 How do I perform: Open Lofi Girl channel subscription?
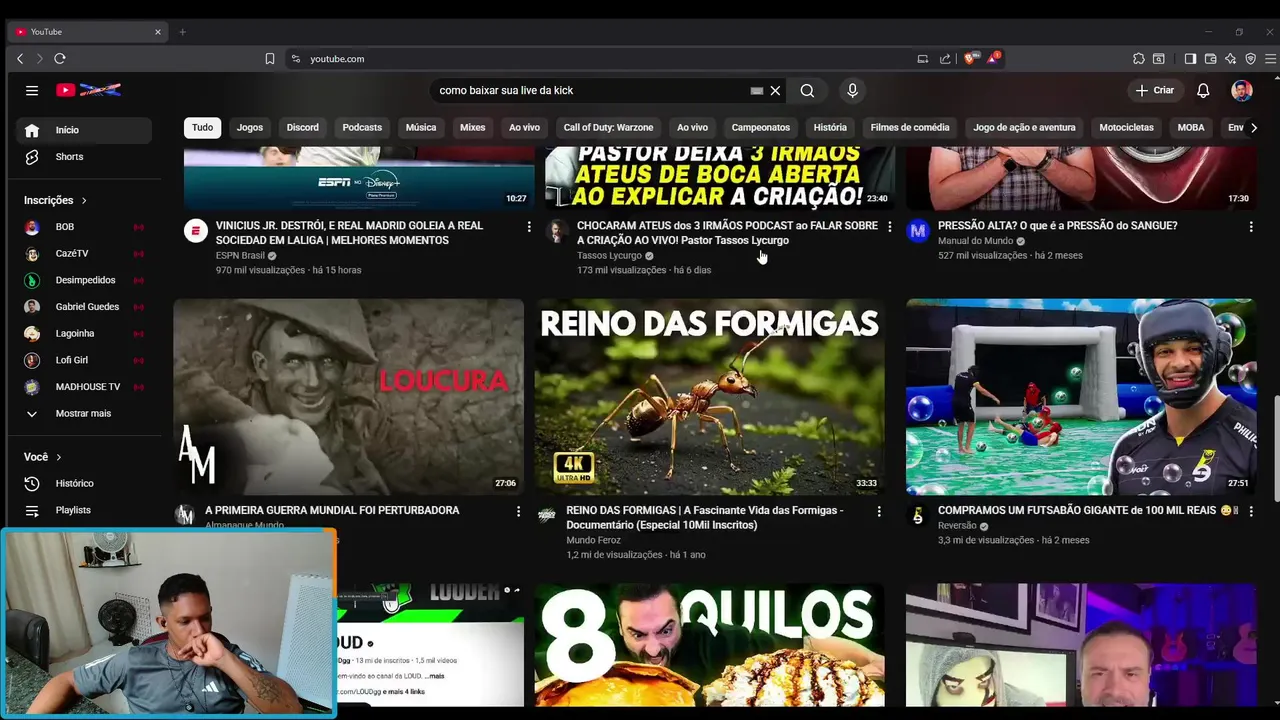point(84,360)
